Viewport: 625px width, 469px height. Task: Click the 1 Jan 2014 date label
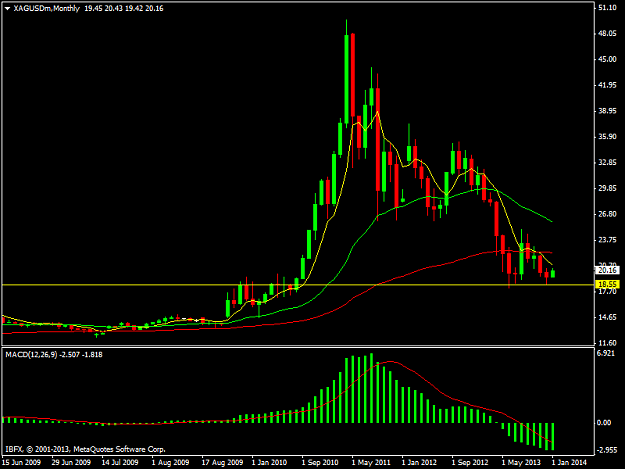point(569,463)
